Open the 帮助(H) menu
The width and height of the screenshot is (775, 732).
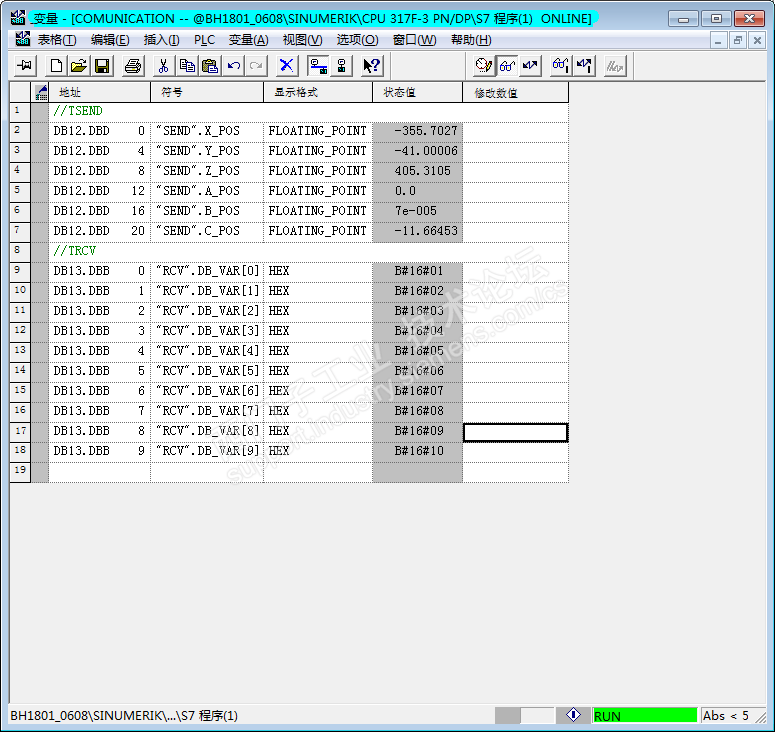pyautogui.click(x=471, y=40)
